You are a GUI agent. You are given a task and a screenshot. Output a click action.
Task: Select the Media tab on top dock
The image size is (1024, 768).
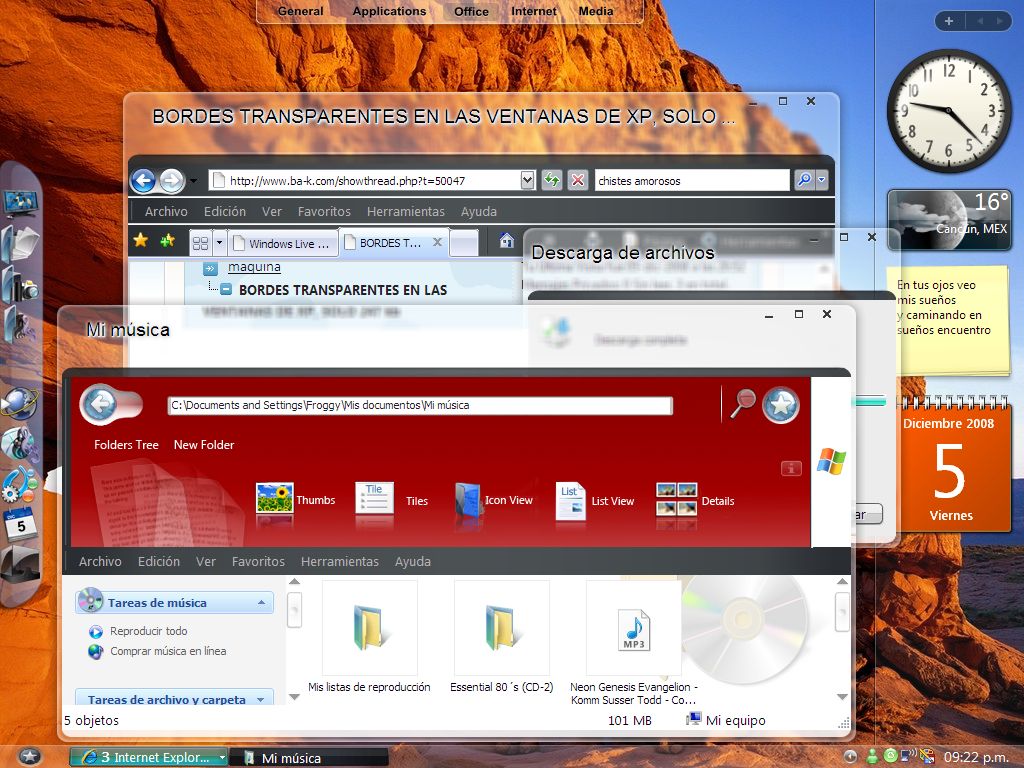(x=596, y=11)
